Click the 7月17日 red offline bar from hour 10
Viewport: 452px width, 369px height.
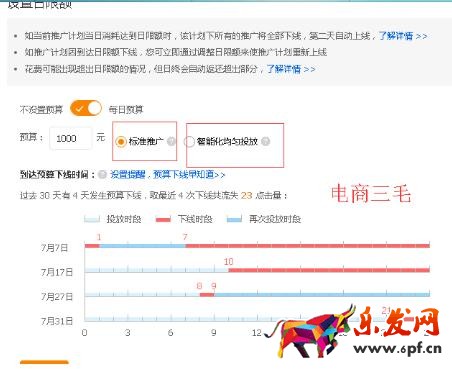click(329, 270)
